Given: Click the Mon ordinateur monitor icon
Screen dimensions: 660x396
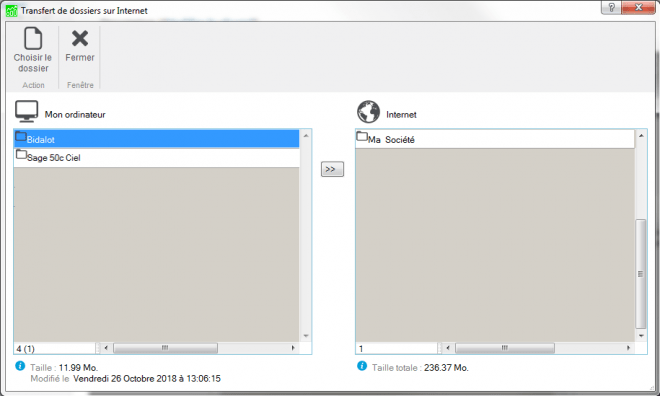Looking at the screenshot, I should point(27,112).
